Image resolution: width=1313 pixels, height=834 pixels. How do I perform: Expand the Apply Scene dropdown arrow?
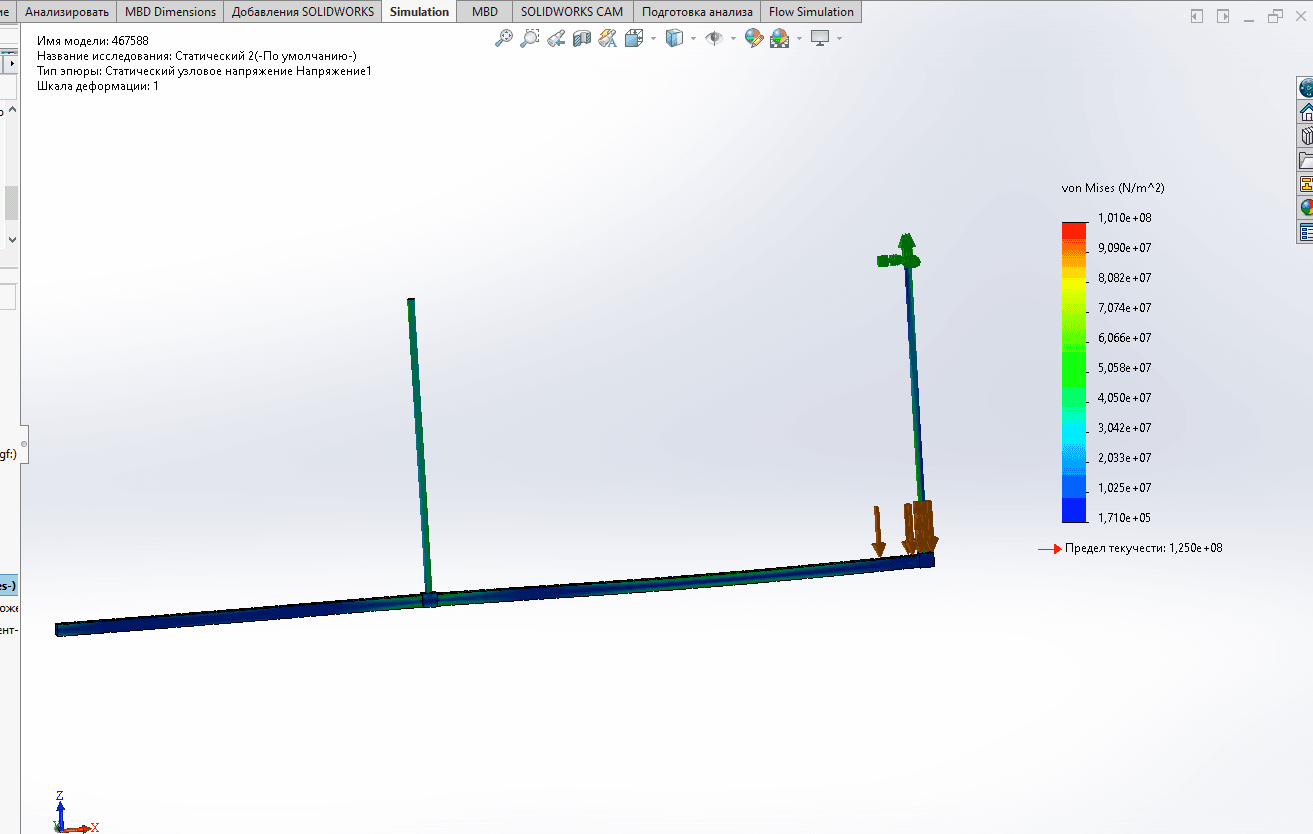pyautogui.click(x=800, y=39)
